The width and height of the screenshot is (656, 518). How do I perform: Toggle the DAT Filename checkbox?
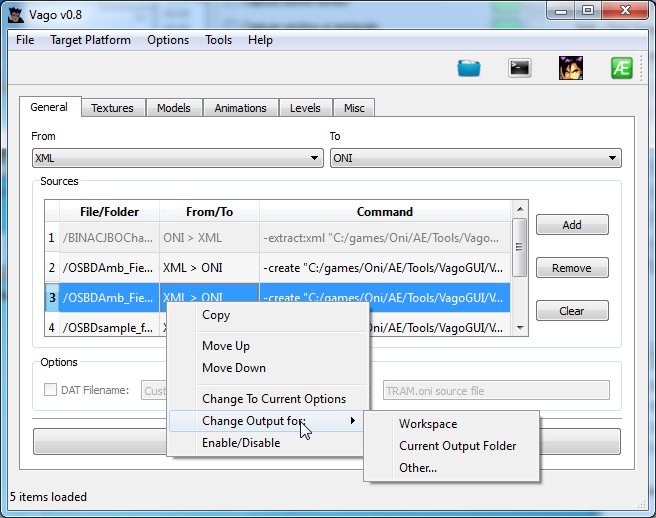coord(51,390)
